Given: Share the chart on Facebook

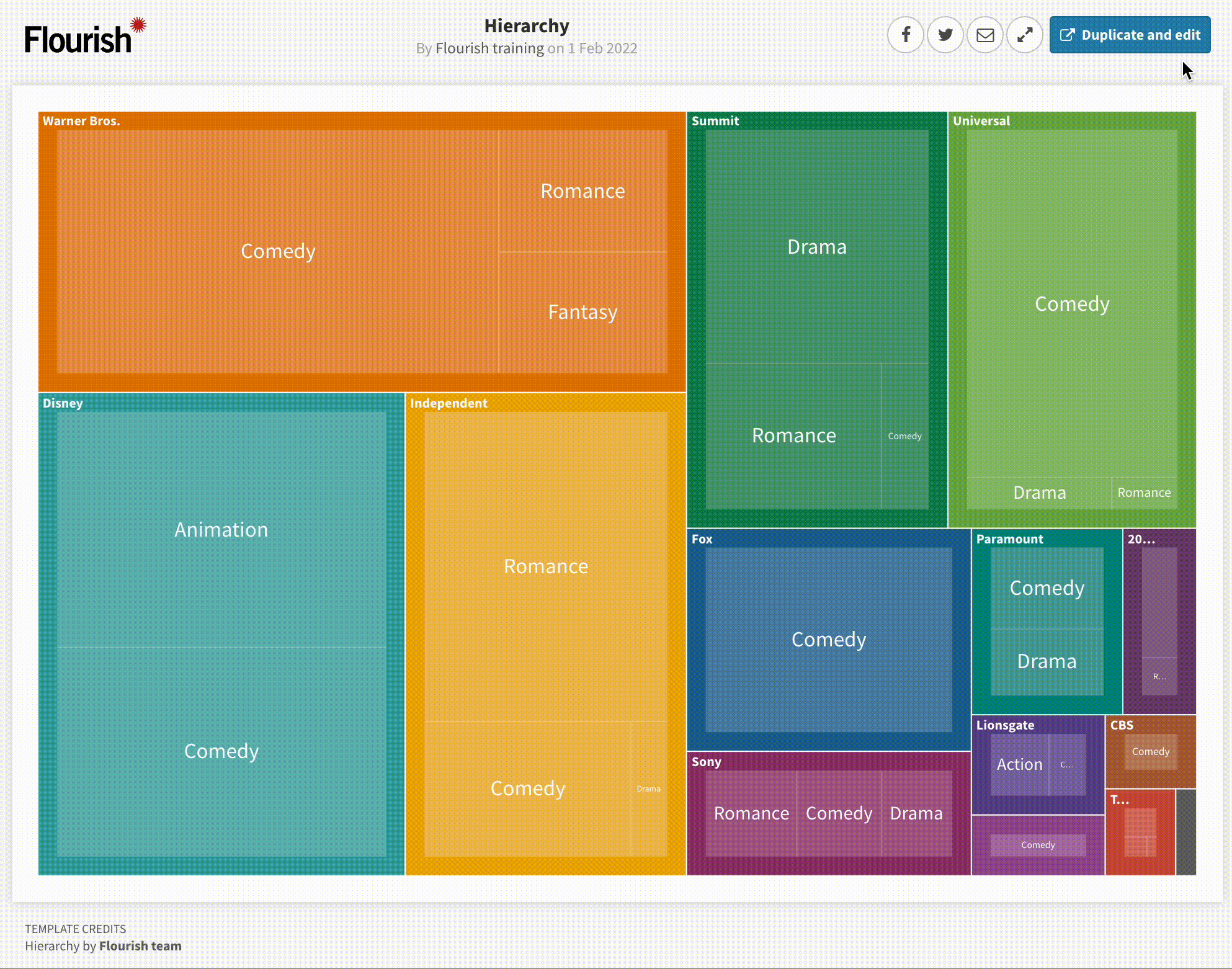Looking at the screenshot, I should [906, 35].
